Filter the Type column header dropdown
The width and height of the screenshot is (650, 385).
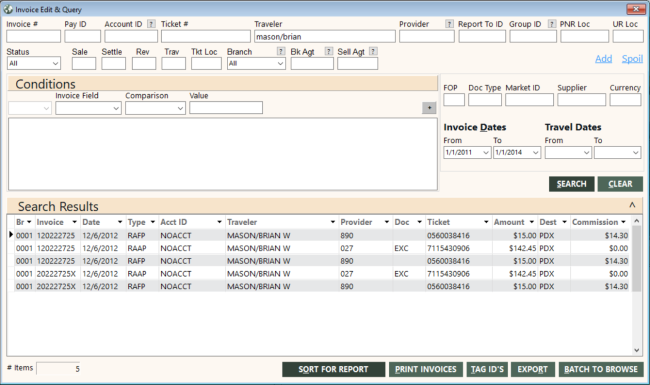[153, 222]
